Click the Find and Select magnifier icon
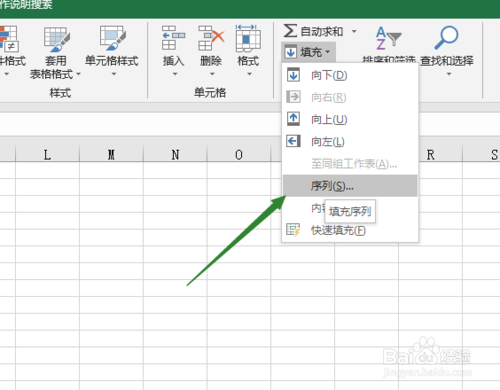500x390 pixels. [x=446, y=38]
